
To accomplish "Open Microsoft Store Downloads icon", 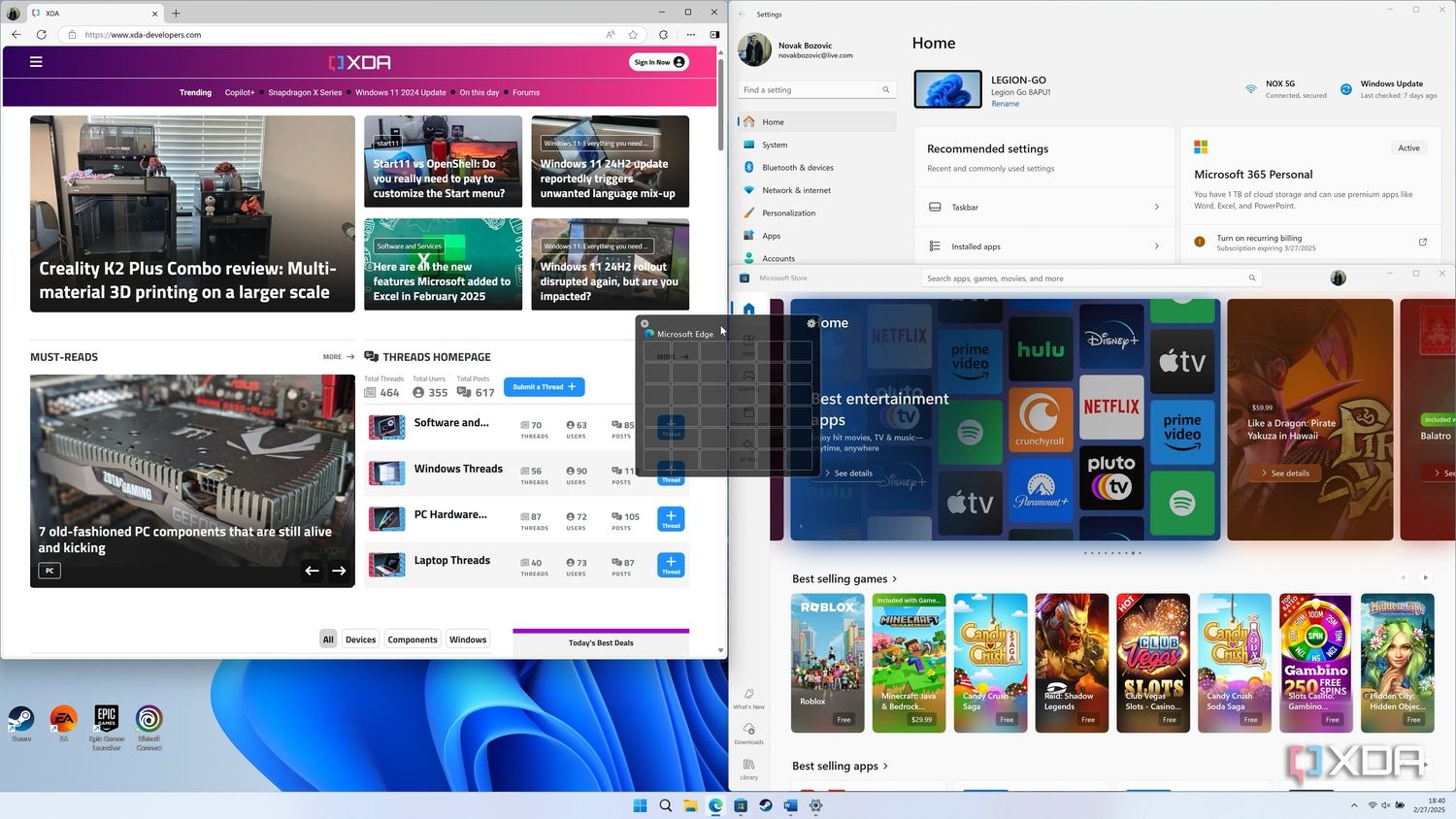I will [x=748, y=734].
